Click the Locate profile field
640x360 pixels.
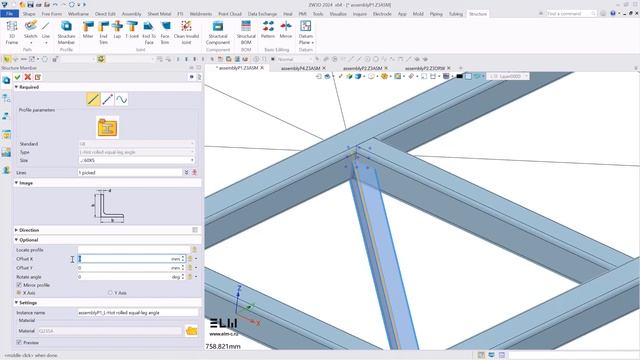[x=134, y=249]
